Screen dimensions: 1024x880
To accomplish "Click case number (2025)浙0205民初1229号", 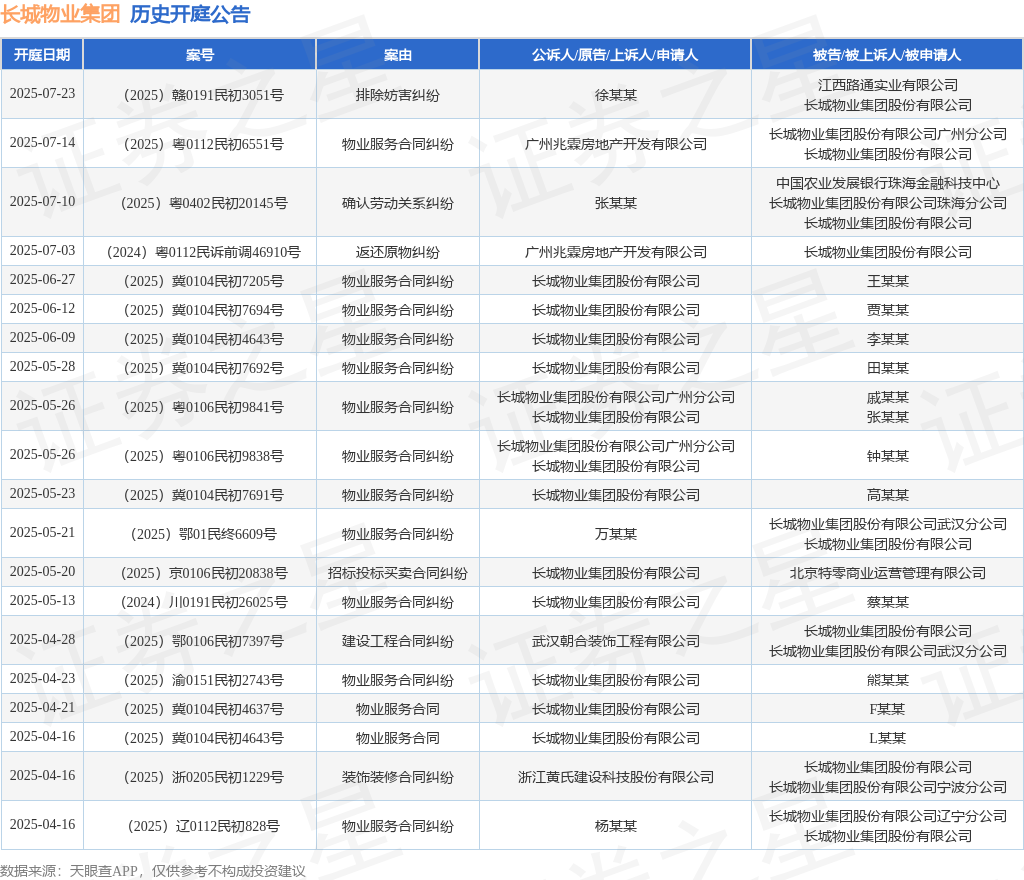I will click(203, 778).
